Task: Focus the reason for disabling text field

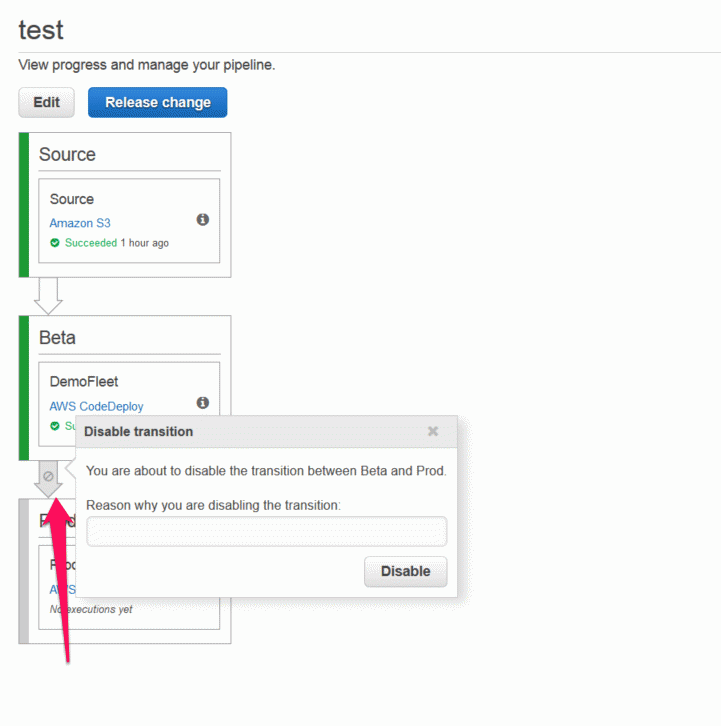Action: click(267, 532)
